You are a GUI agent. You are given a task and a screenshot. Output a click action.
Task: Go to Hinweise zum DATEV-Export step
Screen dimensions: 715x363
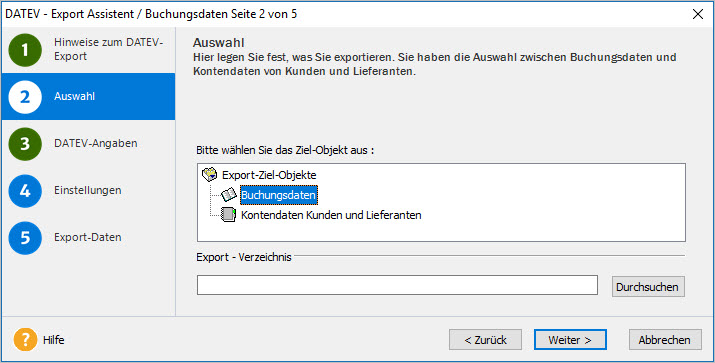(109, 49)
